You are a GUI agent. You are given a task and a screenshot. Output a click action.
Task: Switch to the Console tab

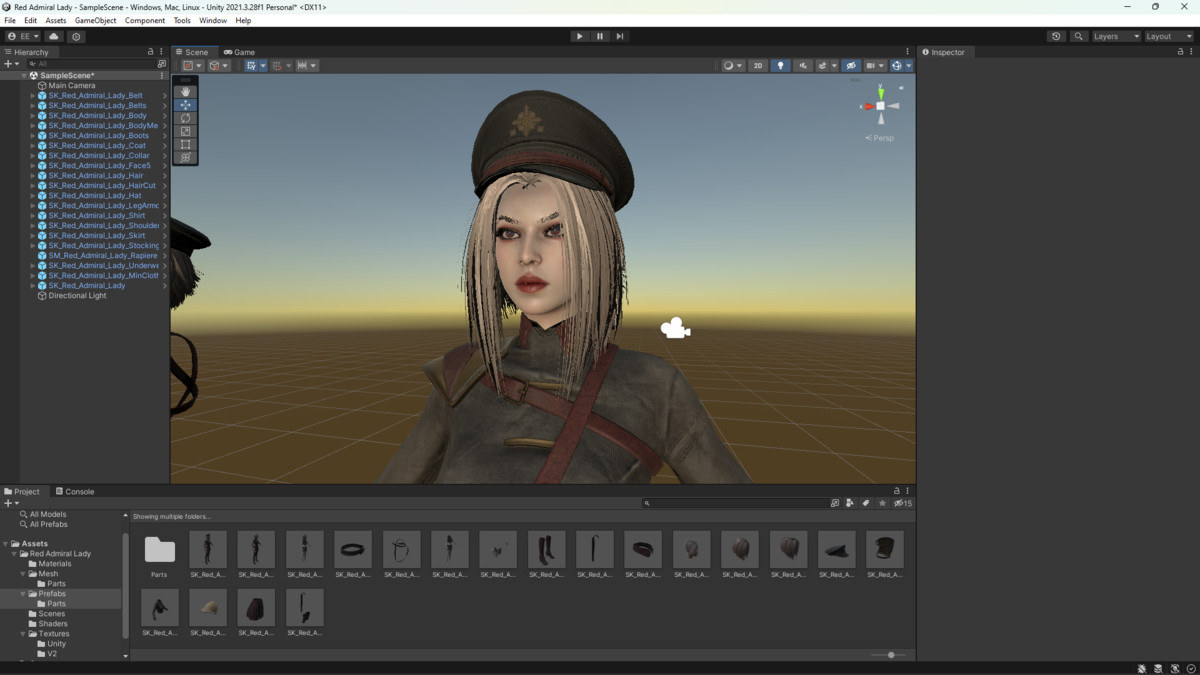(x=75, y=492)
